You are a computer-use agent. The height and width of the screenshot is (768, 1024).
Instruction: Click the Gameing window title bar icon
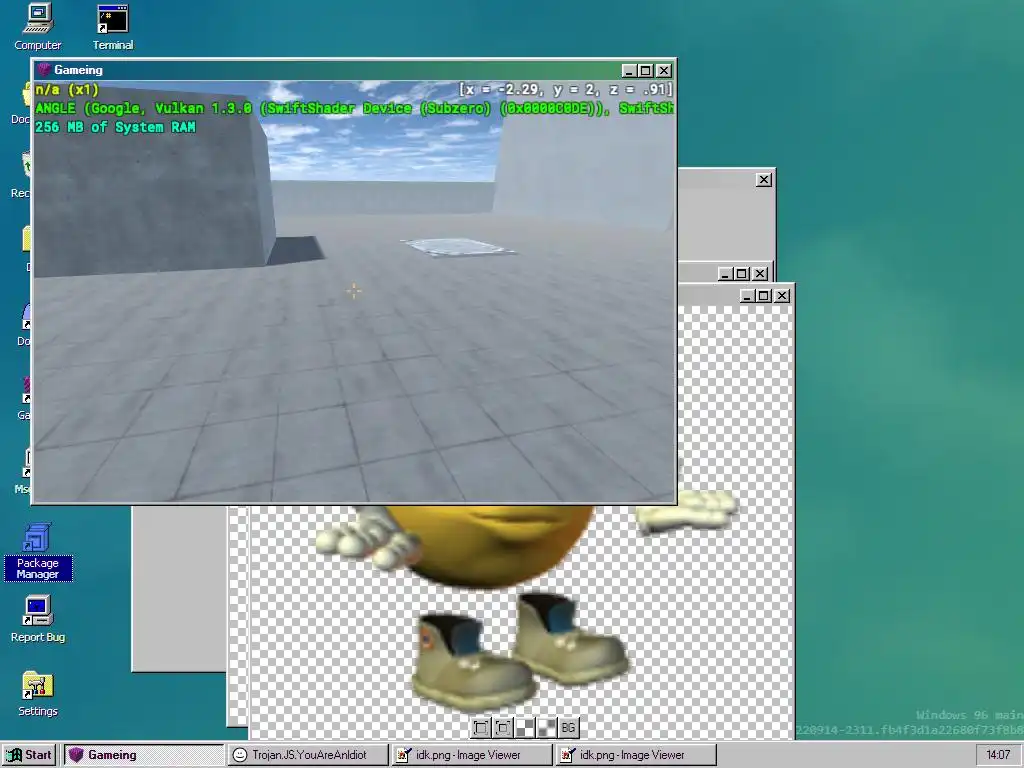[x=44, y=70]
